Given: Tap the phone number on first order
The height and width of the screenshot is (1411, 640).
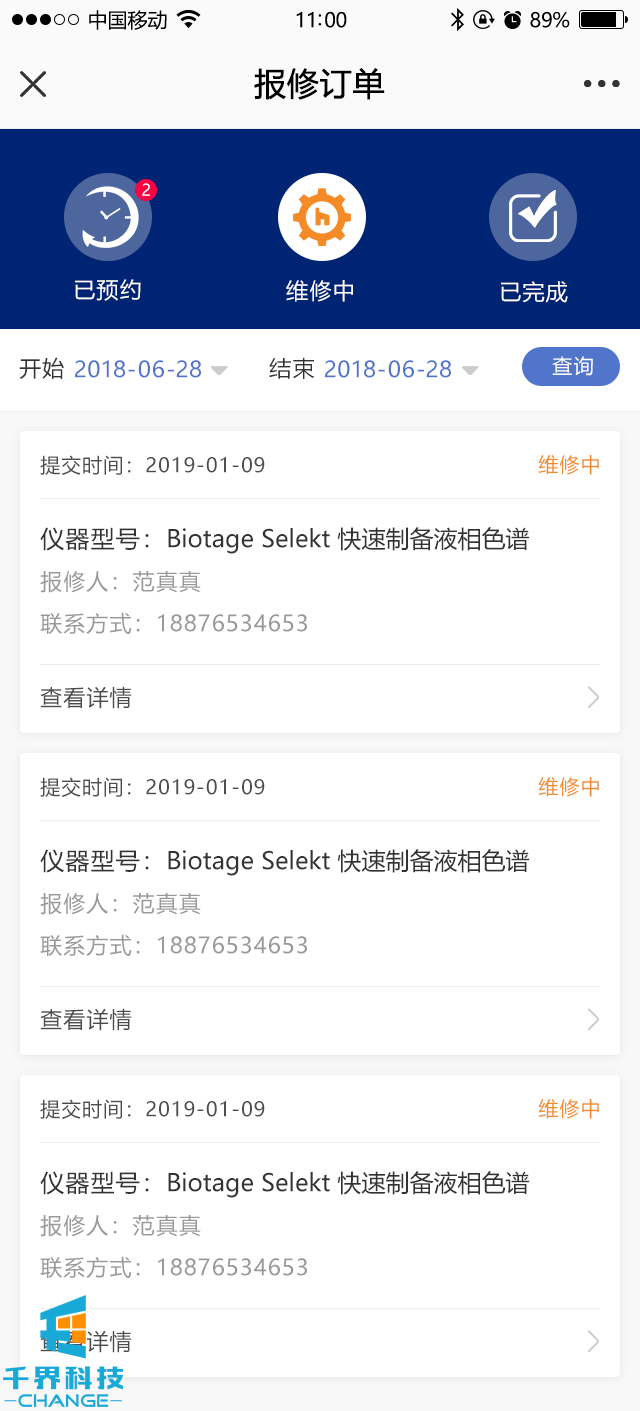Looking at the screenshot, I should pyautogui.click(x=232, y=624).
